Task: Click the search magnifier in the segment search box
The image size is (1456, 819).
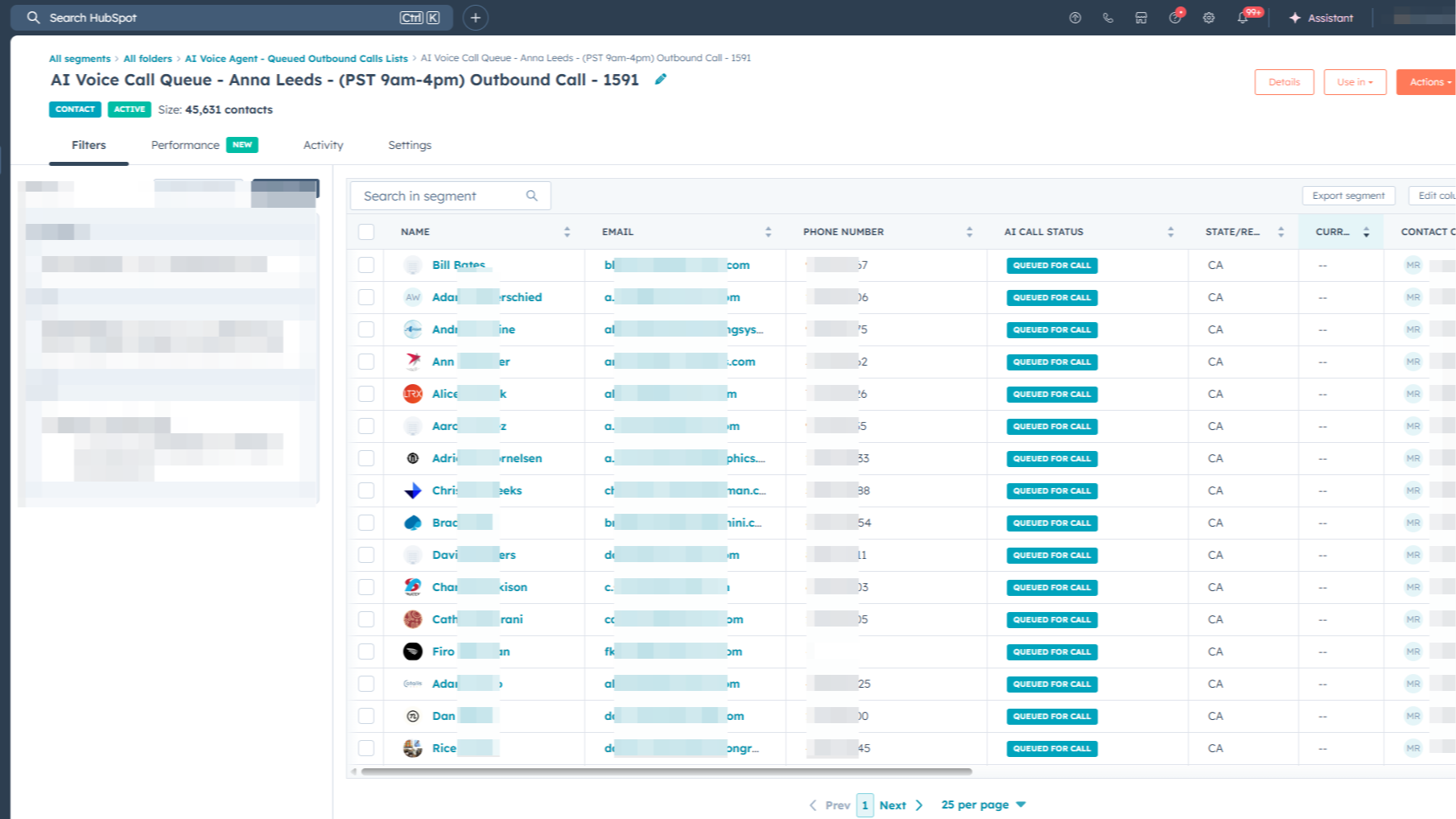Action: (x=531, y=195)
